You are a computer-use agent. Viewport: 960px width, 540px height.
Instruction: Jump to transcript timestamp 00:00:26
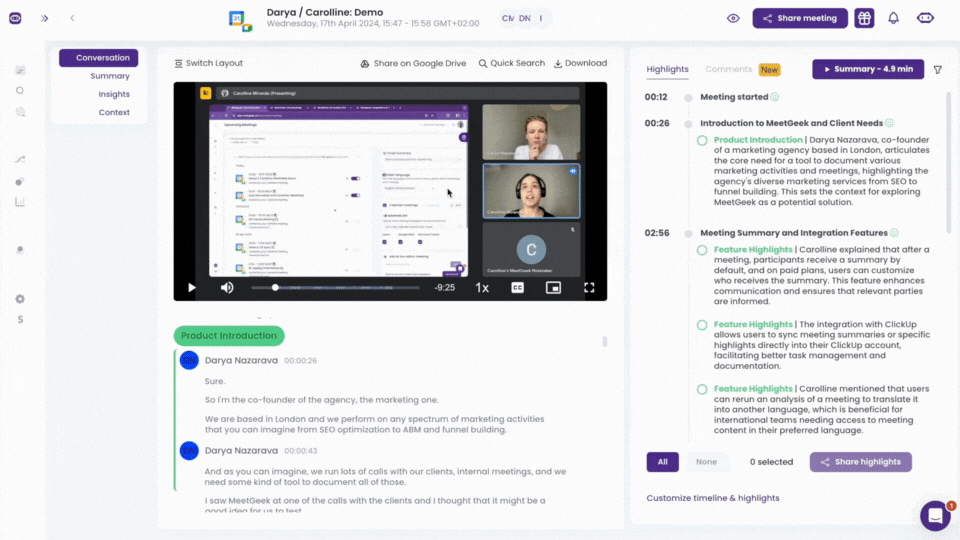click(300, 361)
